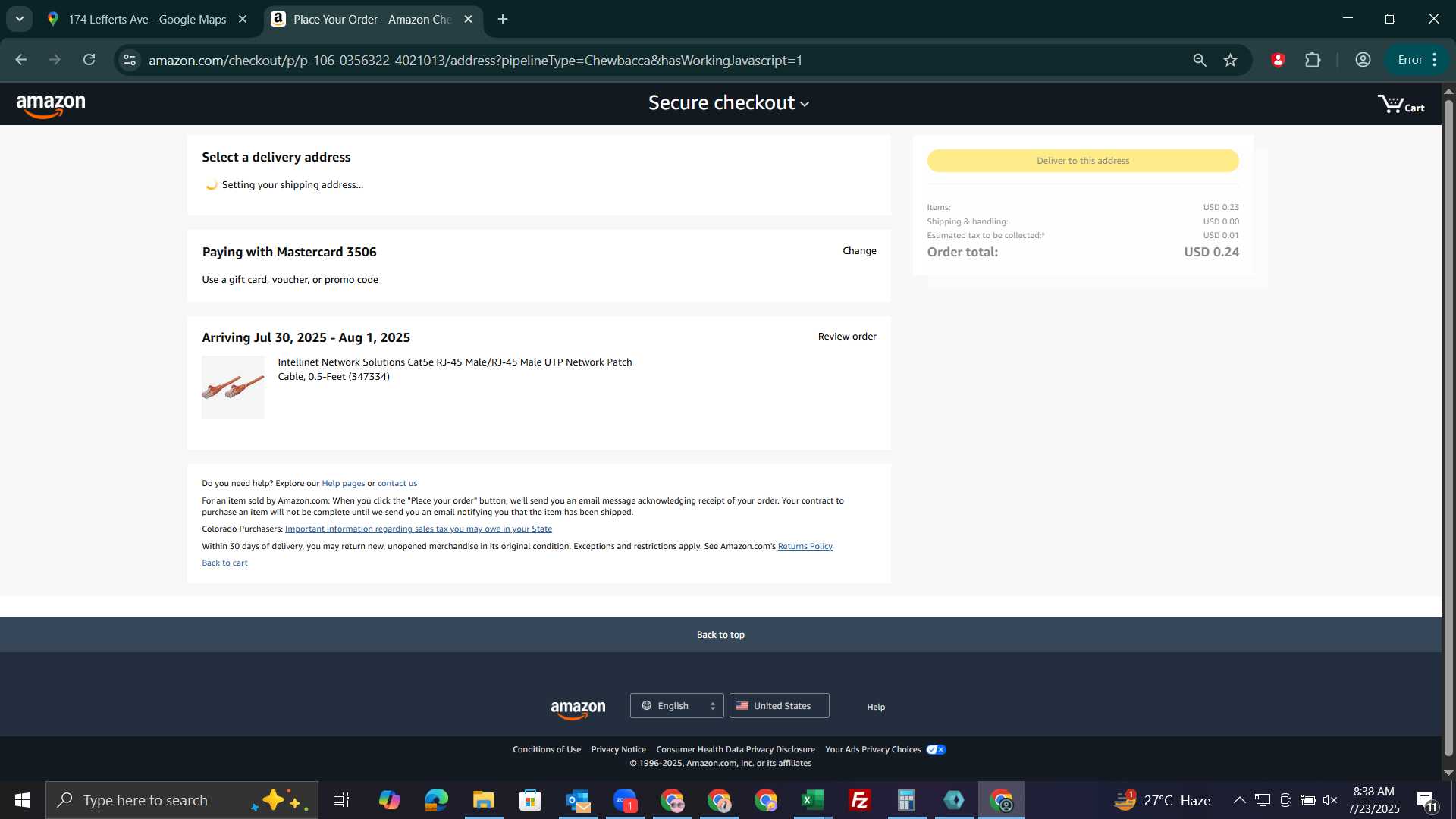The width and height of the screenshot is (1456, 819).
Task: Click the zoom magnifier icon in address bar
Action: click(x=1199, y=60)
